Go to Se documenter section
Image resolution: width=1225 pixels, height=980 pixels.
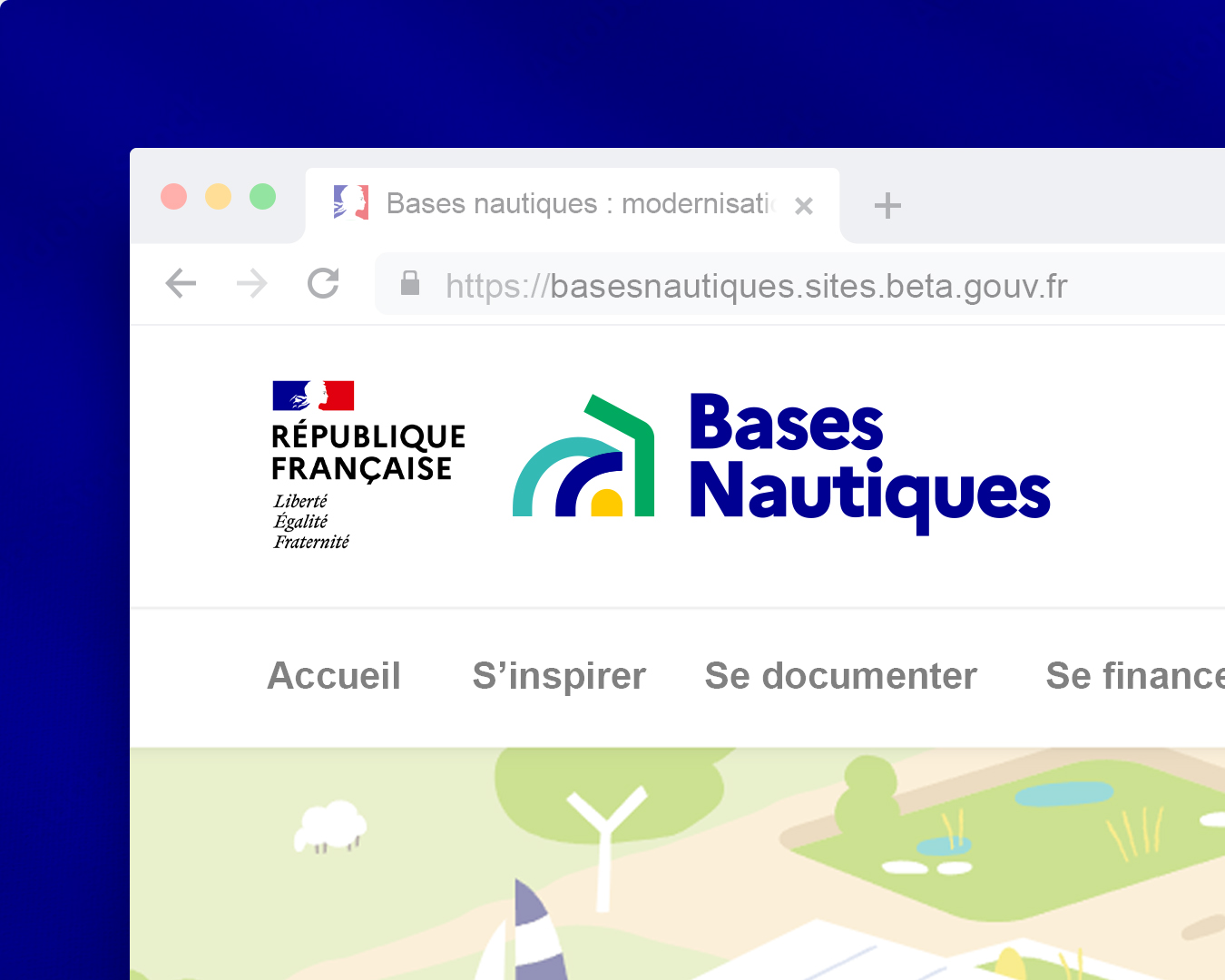841,676
